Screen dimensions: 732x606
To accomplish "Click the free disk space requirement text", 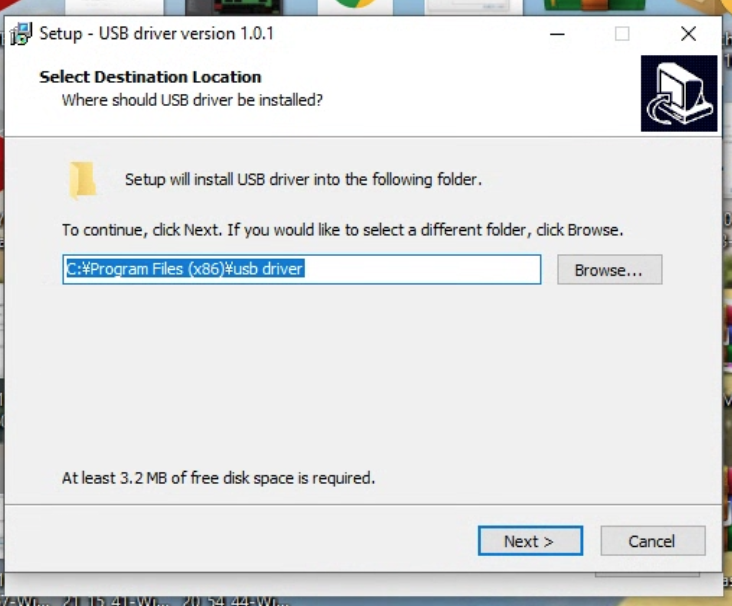I will coord(218,478).
